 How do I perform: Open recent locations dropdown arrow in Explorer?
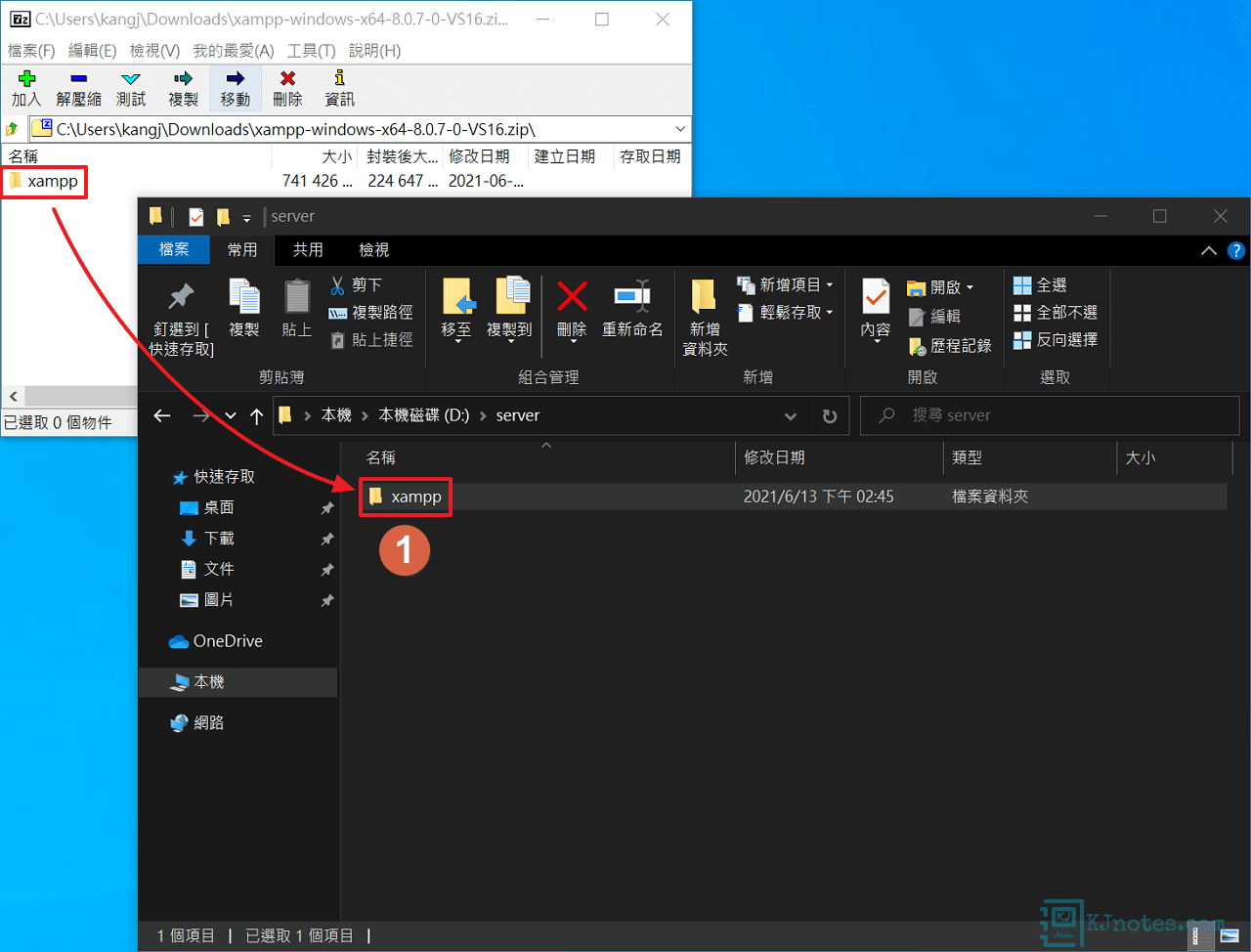pyautogui.click(x=231, y=415)
